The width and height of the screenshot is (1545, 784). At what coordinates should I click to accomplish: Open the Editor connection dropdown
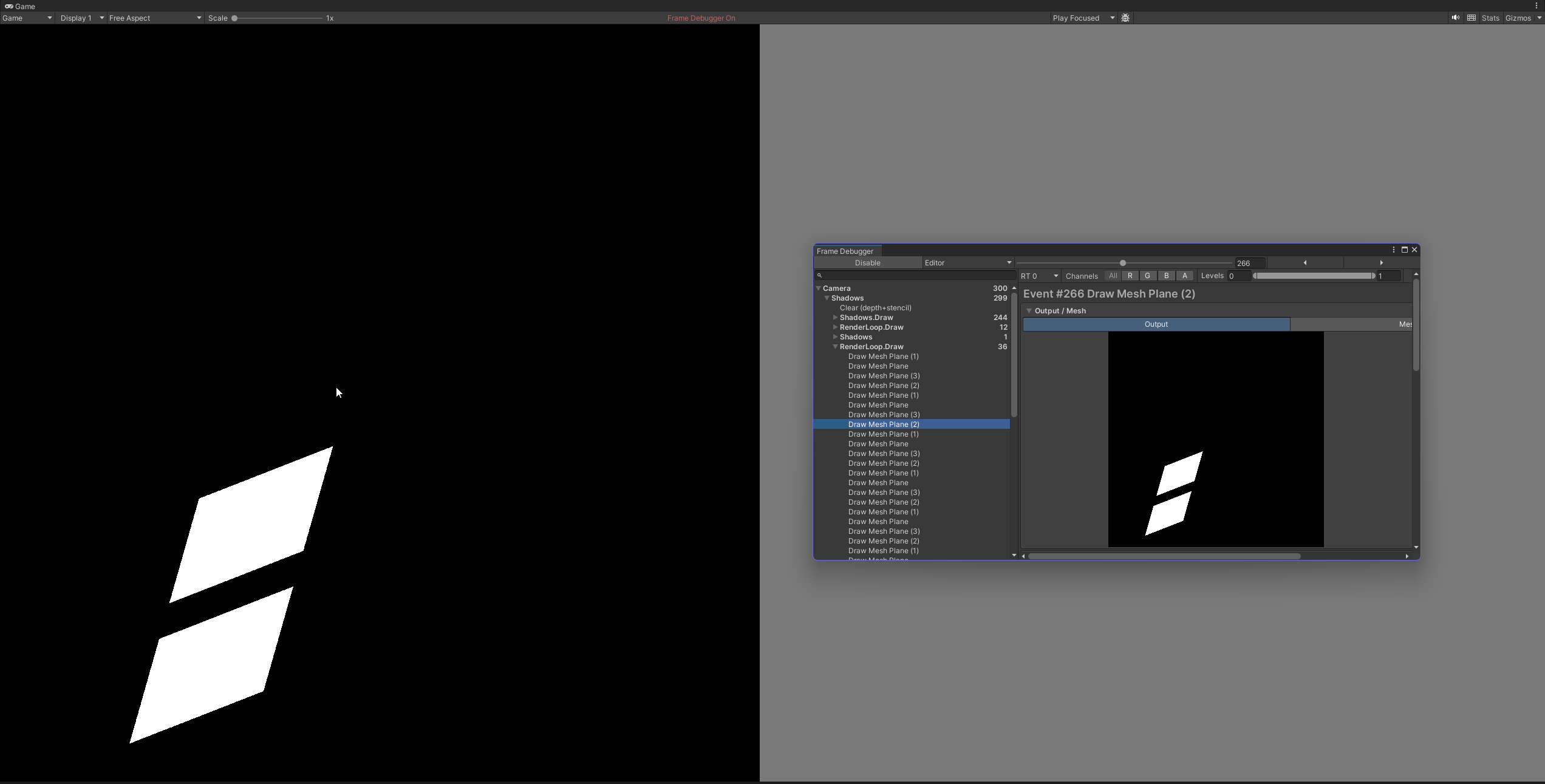coord(967,263)
